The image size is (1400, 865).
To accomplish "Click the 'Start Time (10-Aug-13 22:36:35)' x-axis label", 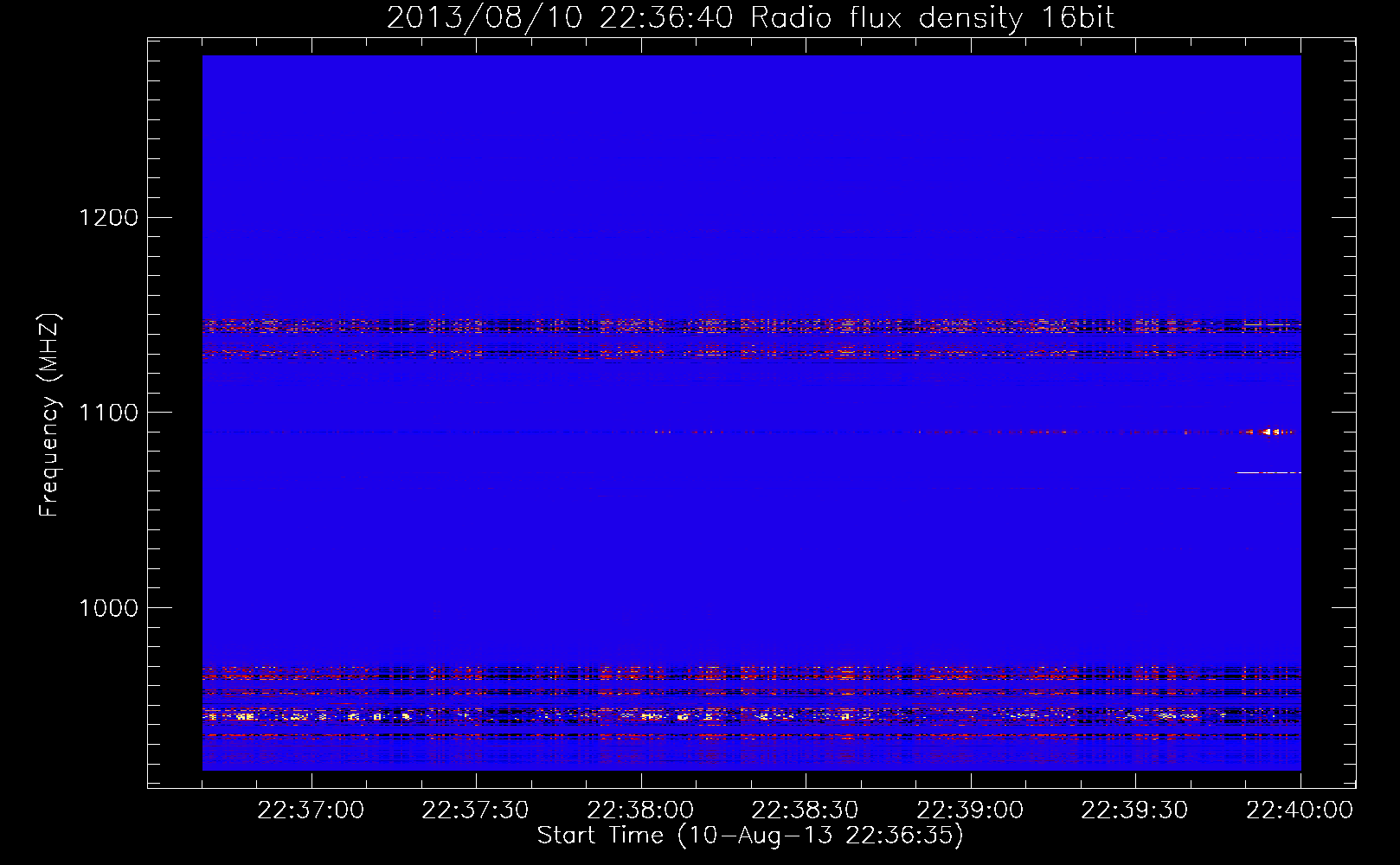I will coord(750,836).
